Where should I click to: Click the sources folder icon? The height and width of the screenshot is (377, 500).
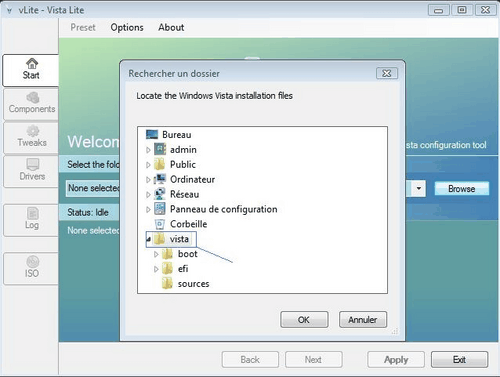pyautogui.click(x=167, y=284)
